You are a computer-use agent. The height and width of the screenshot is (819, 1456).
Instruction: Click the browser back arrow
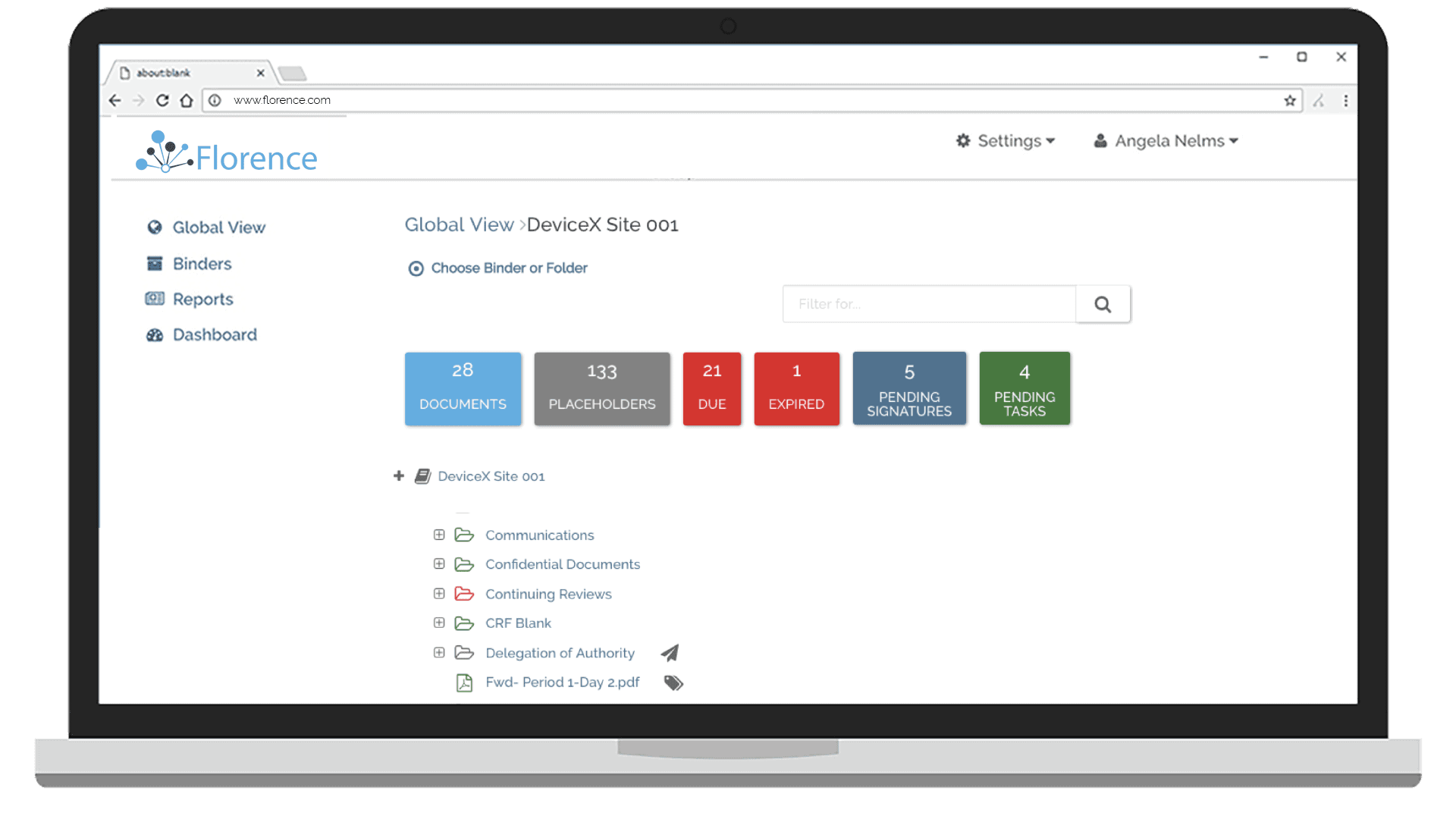(x=115, y=100)
